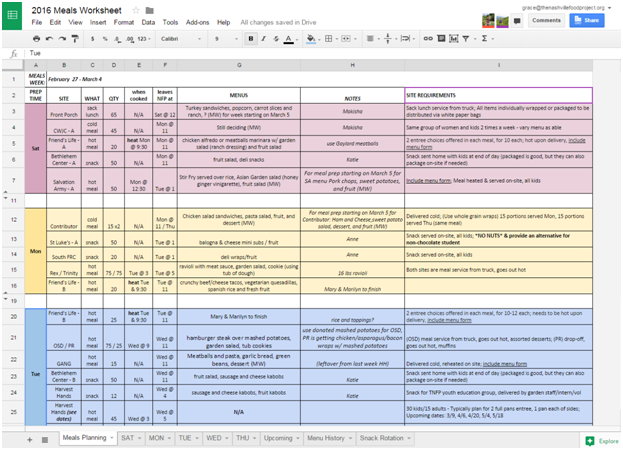Open the font size 9 dropdown
The width and height of the screenshot is (623, 450).
point(226,39)
